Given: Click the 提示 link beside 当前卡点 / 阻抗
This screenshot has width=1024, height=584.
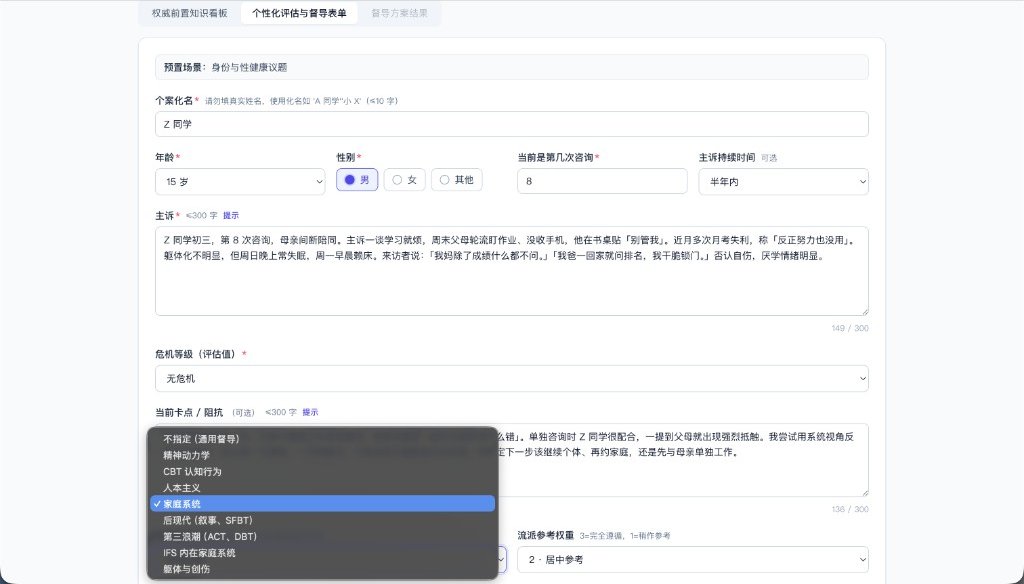Looking at the screenshot, I should pos(310,412).
